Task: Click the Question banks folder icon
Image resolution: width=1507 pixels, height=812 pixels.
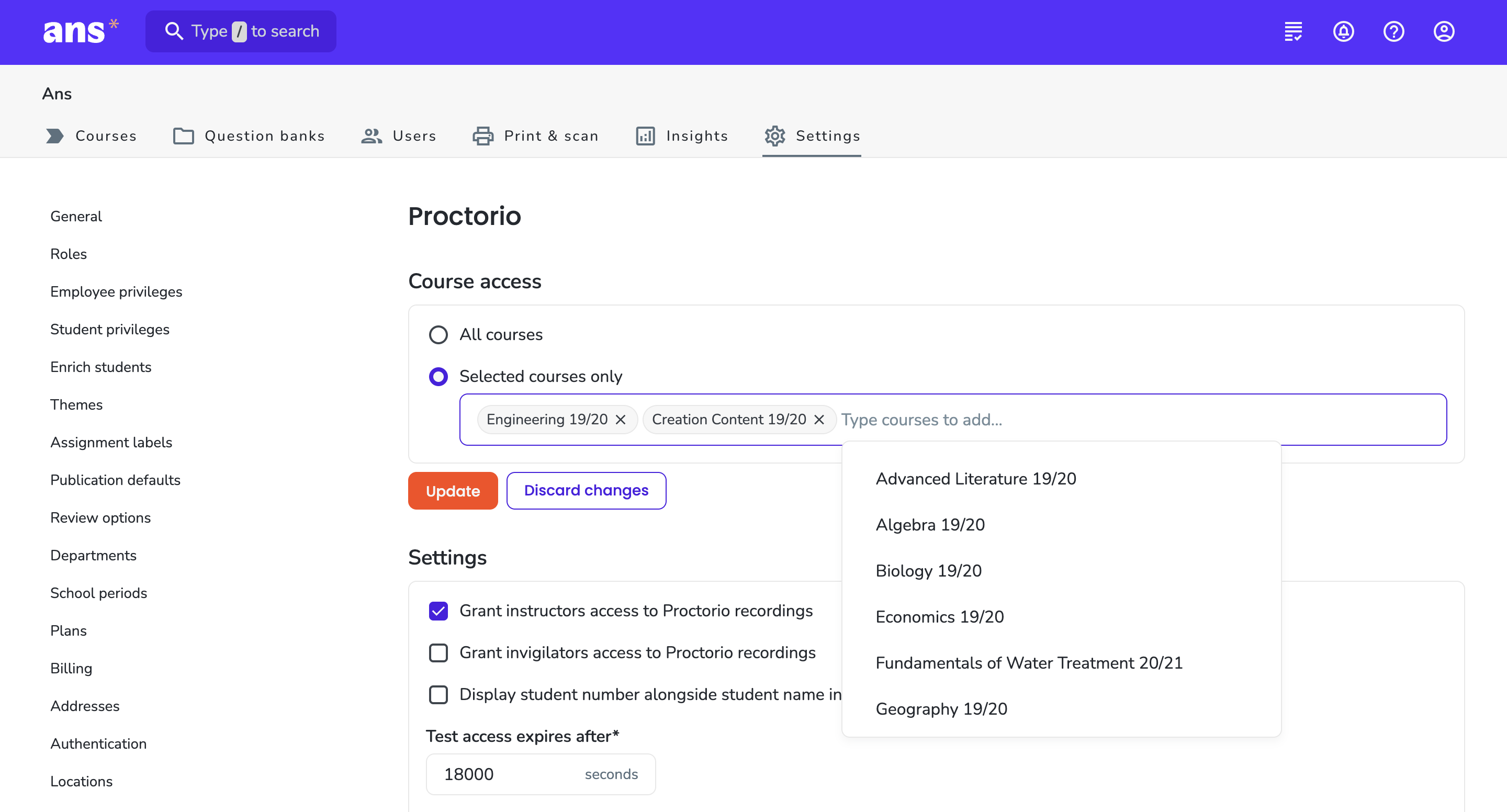Action: click(x=184, y=136)
